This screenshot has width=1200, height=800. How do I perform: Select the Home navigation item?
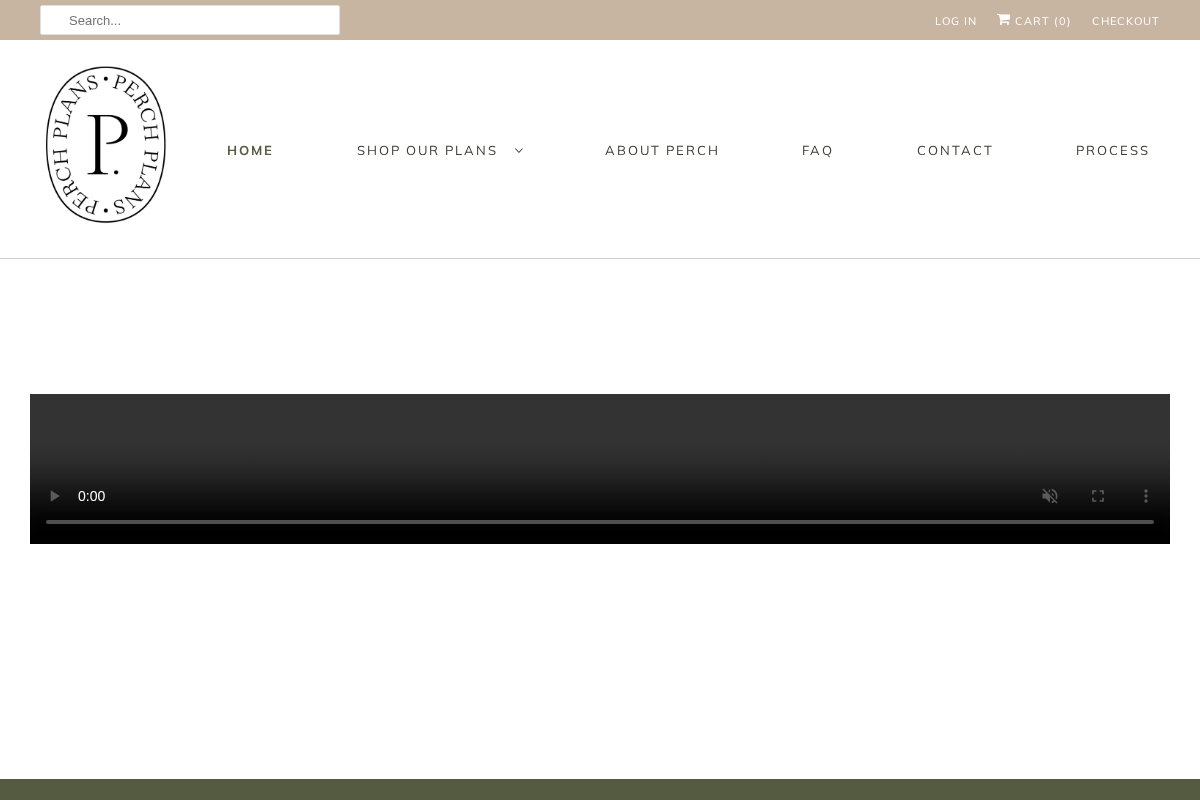coord(250,150)
